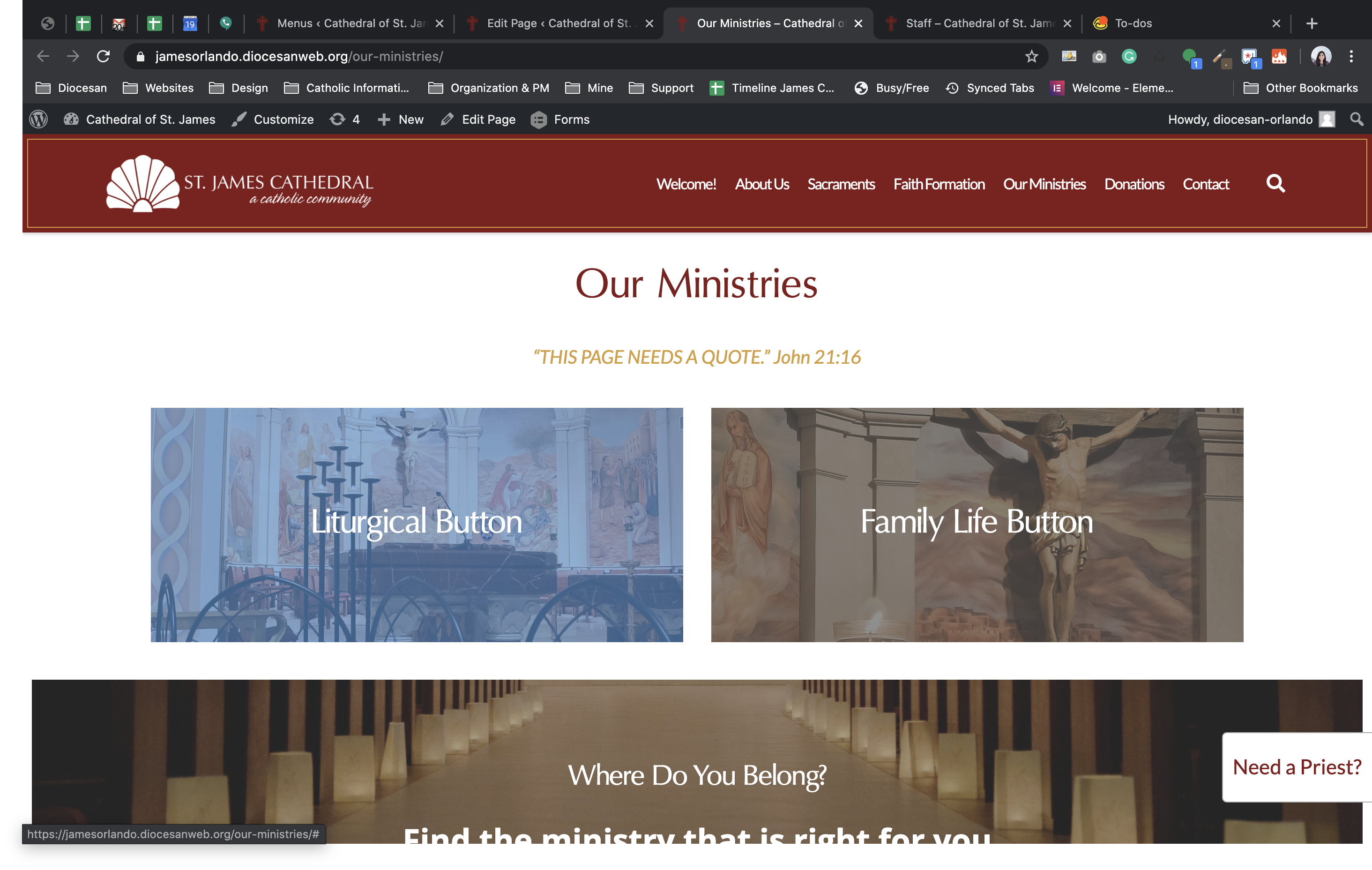Click the St. James Cathedral shell logo
1372x870 pixels.
[x=143, y=184]
